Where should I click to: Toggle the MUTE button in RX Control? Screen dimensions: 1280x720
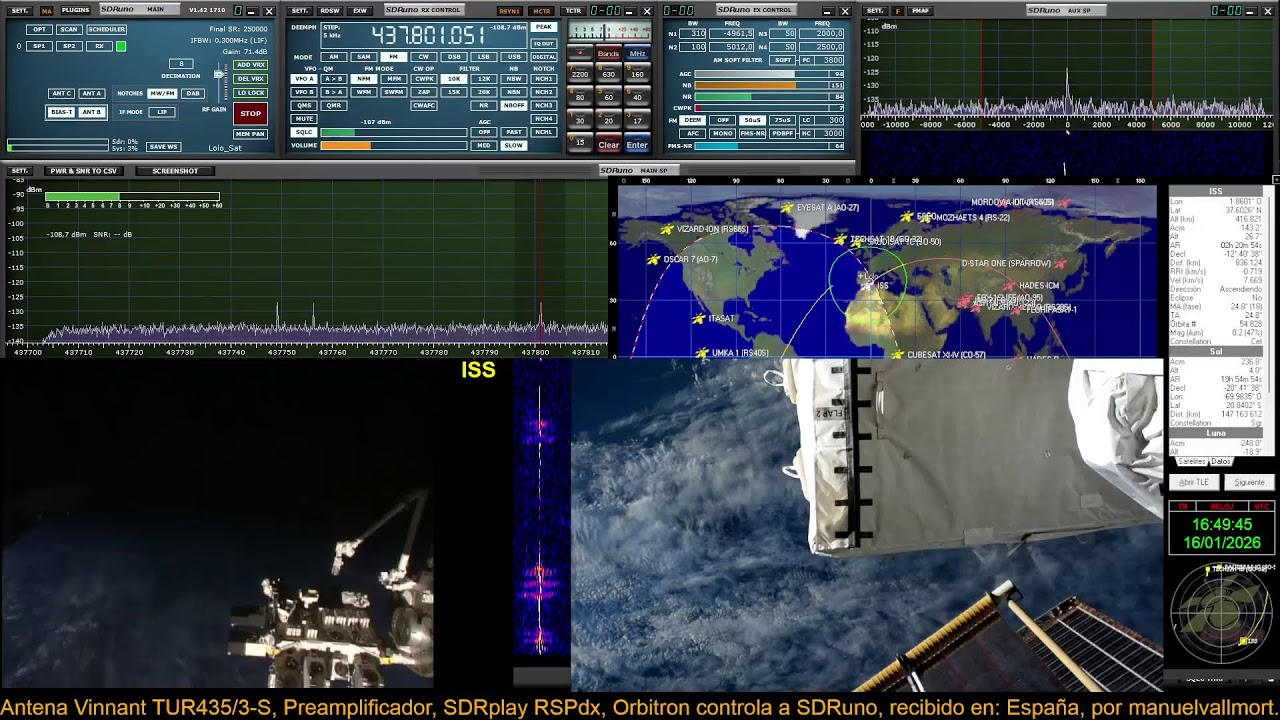(x=304, y=118)
